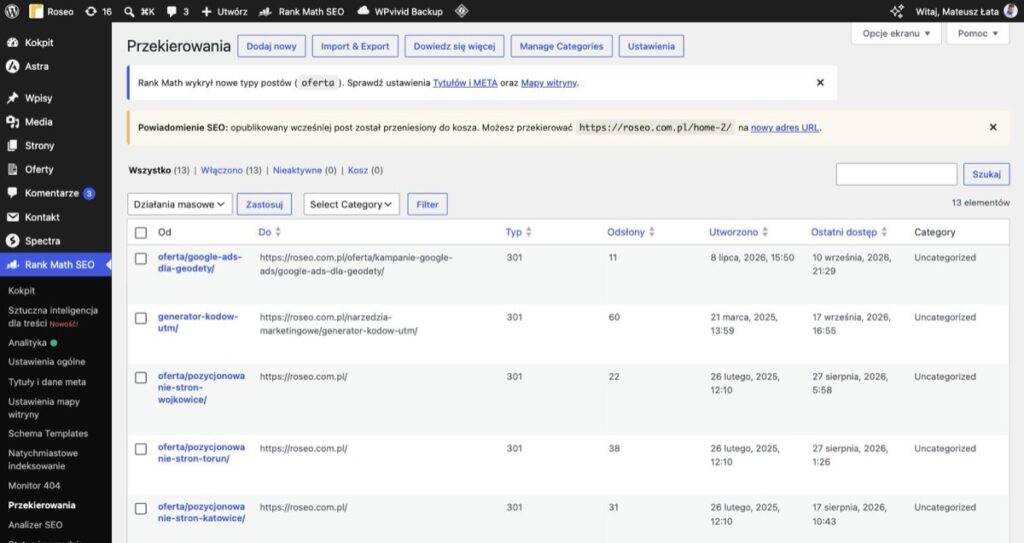Image resolution: width=1024 pixels, height=543 pixels.
Task: Check the pozycjonowanie-stron-katowice row checkbox
Action: (x=141, y=508)
